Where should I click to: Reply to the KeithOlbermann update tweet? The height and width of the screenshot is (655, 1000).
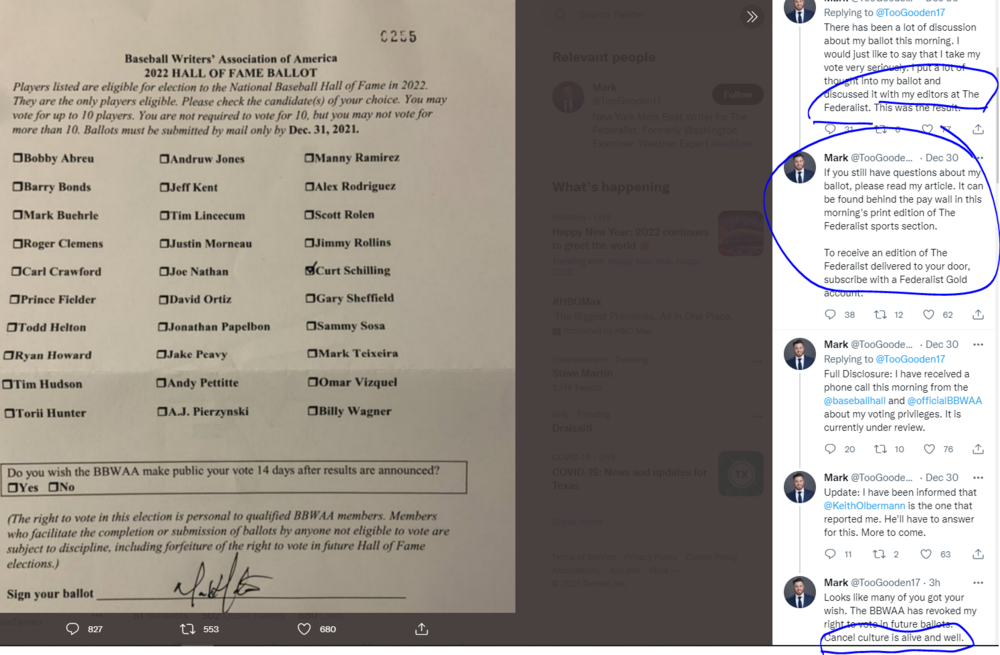(x=830, y=554)
